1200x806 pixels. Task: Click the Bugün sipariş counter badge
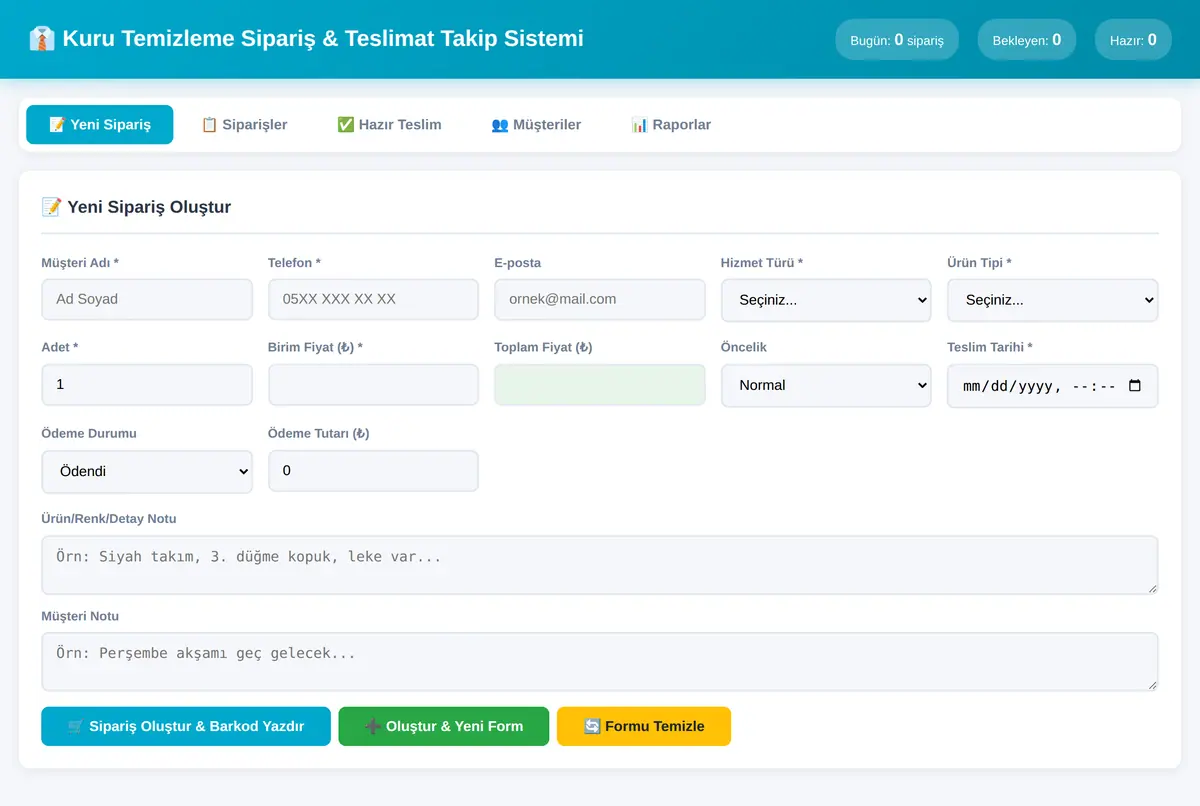click(897, 40)
